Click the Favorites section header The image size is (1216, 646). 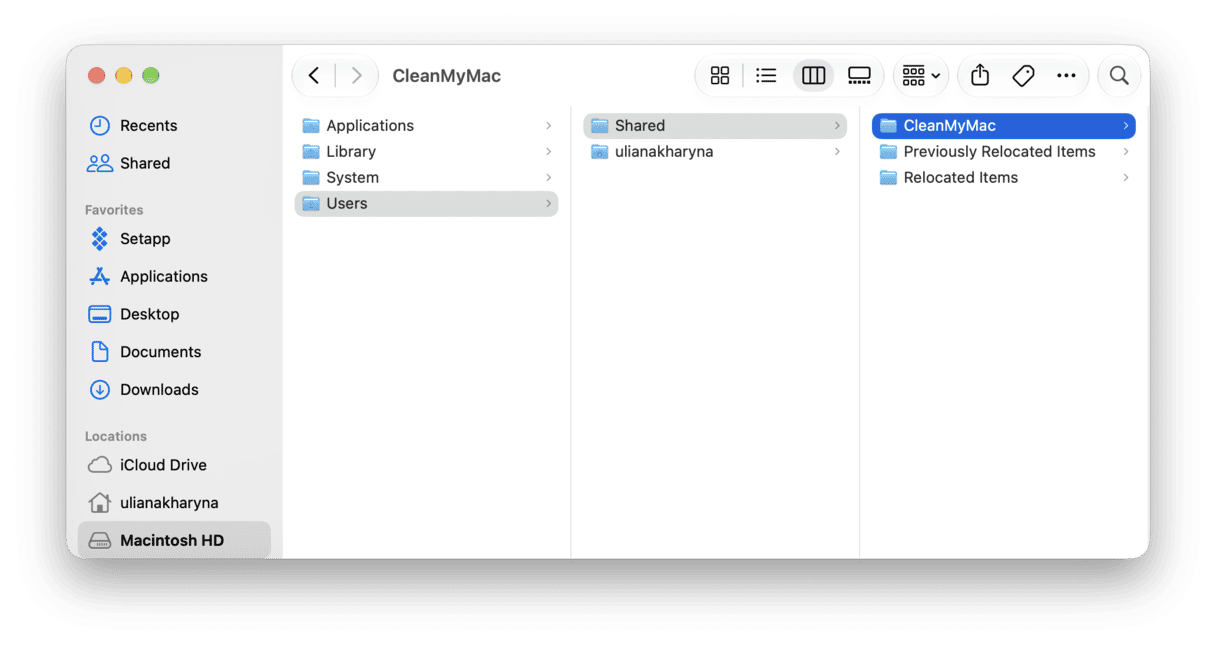pyautogui.click(x=114, y=210)
